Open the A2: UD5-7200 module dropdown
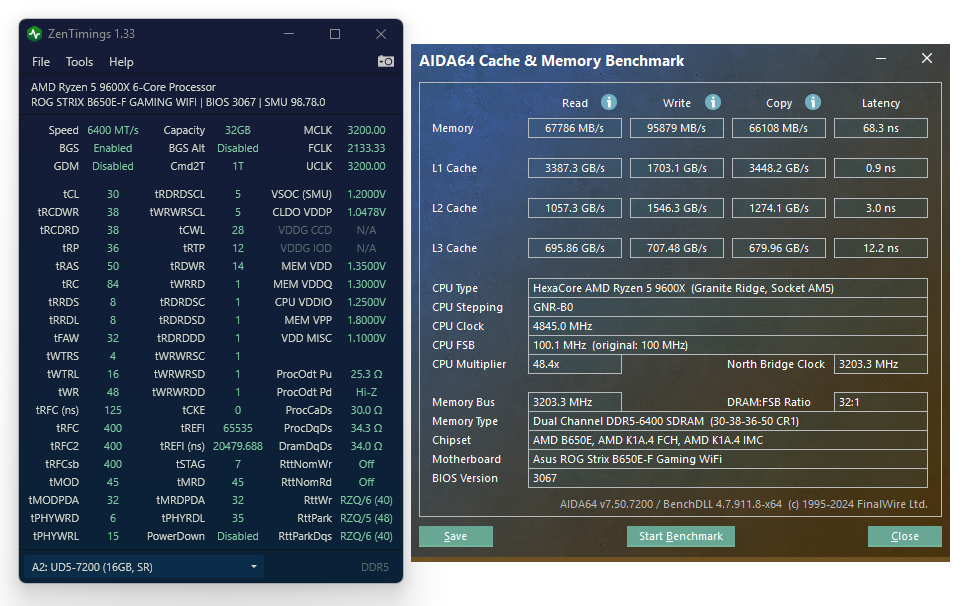Screen dimensions: 964x606 144,567
